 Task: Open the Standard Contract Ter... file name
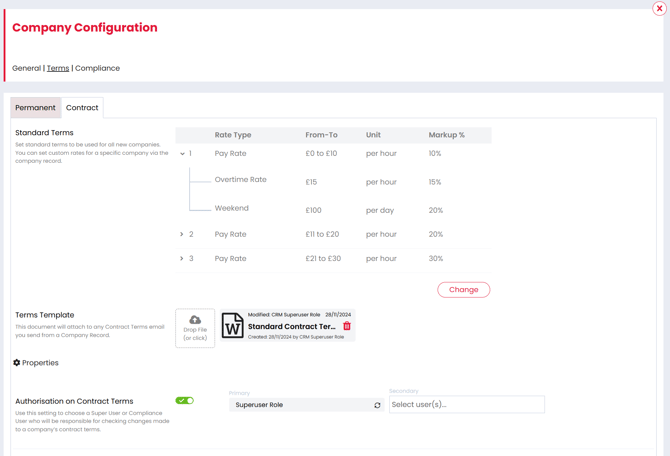coord(292,327)
